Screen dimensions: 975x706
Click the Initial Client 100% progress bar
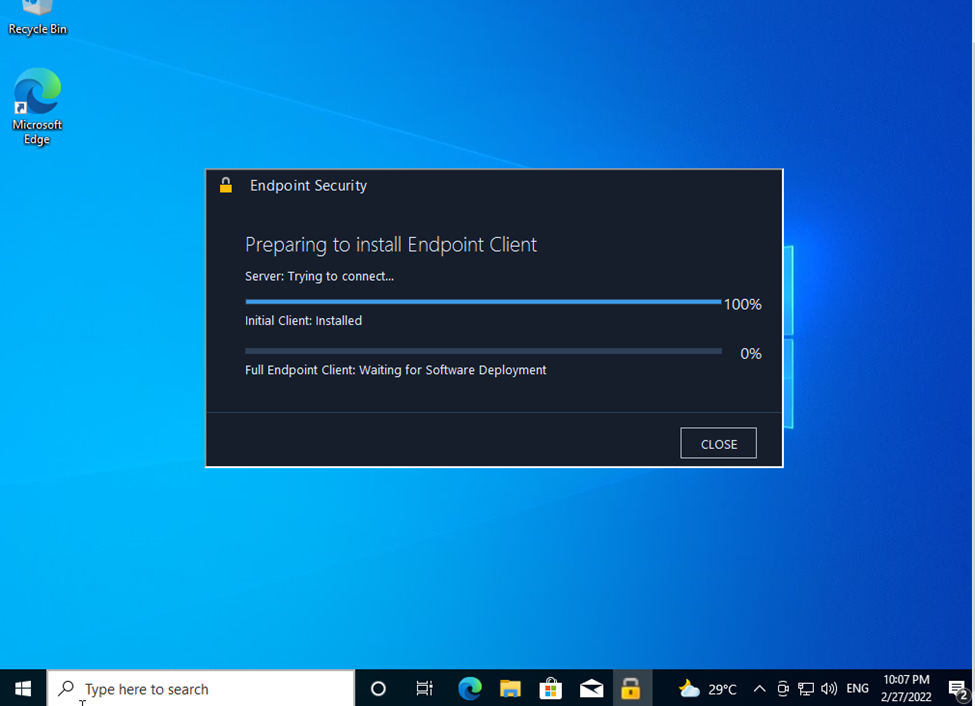[483, 302]
